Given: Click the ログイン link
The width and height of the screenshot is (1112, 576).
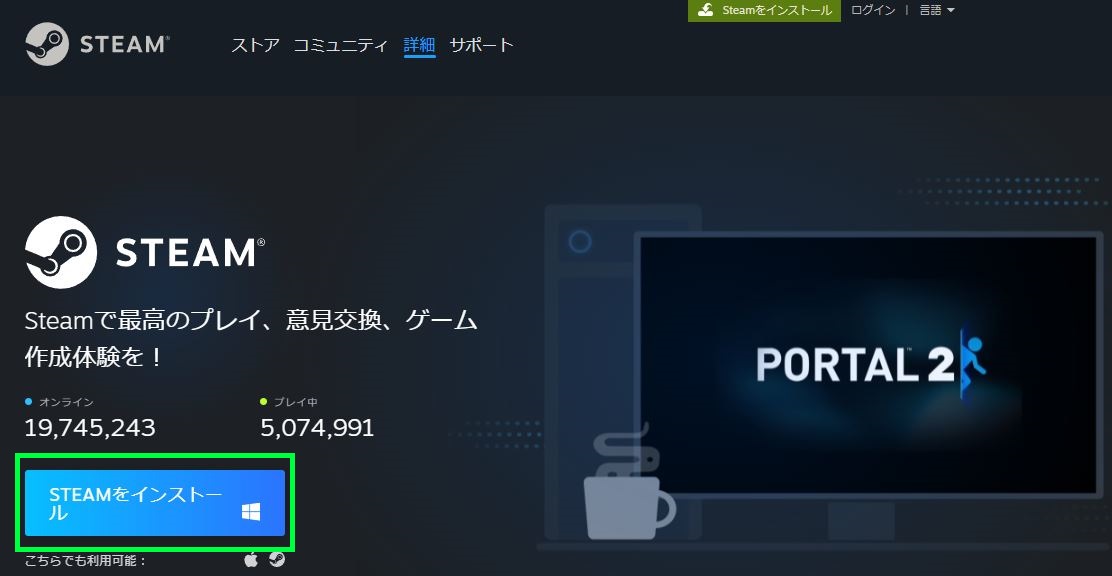Looking at the screenshot, I should (873, 10).
